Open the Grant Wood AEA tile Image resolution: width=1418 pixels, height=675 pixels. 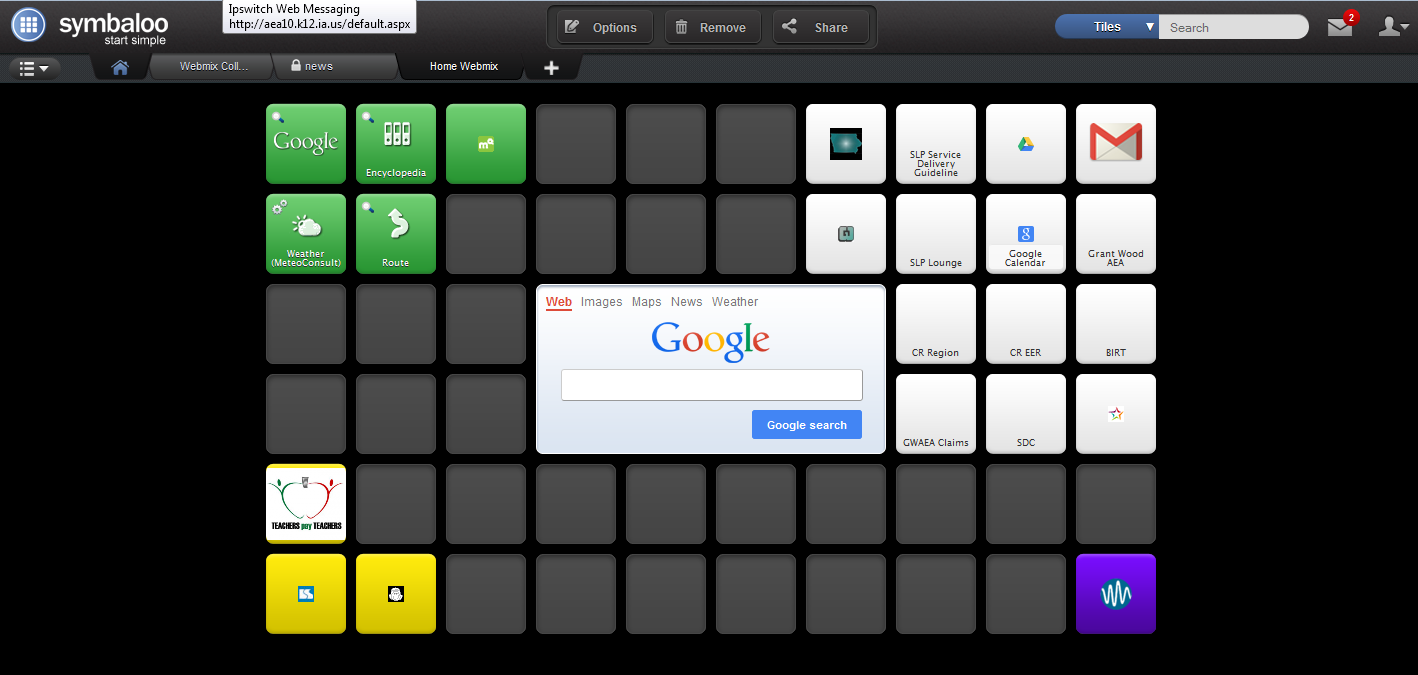[1115, 234]
